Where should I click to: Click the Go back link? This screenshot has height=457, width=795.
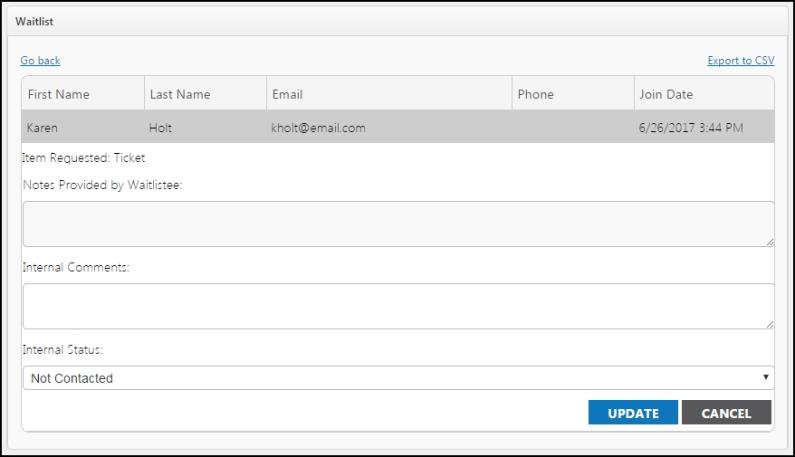[x=40, y=60]
